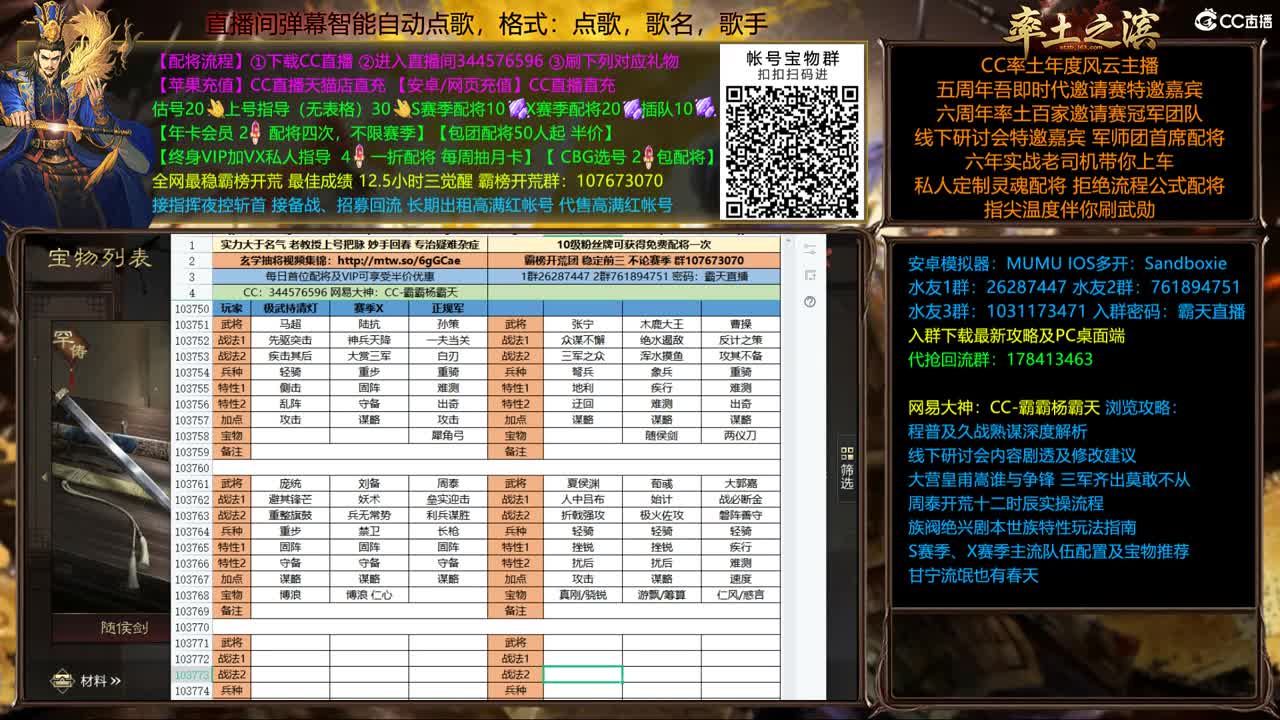Viewport: 1280px width, 720px height.
Task: Select the cell 张宁
Action: [x=582, y=325]
